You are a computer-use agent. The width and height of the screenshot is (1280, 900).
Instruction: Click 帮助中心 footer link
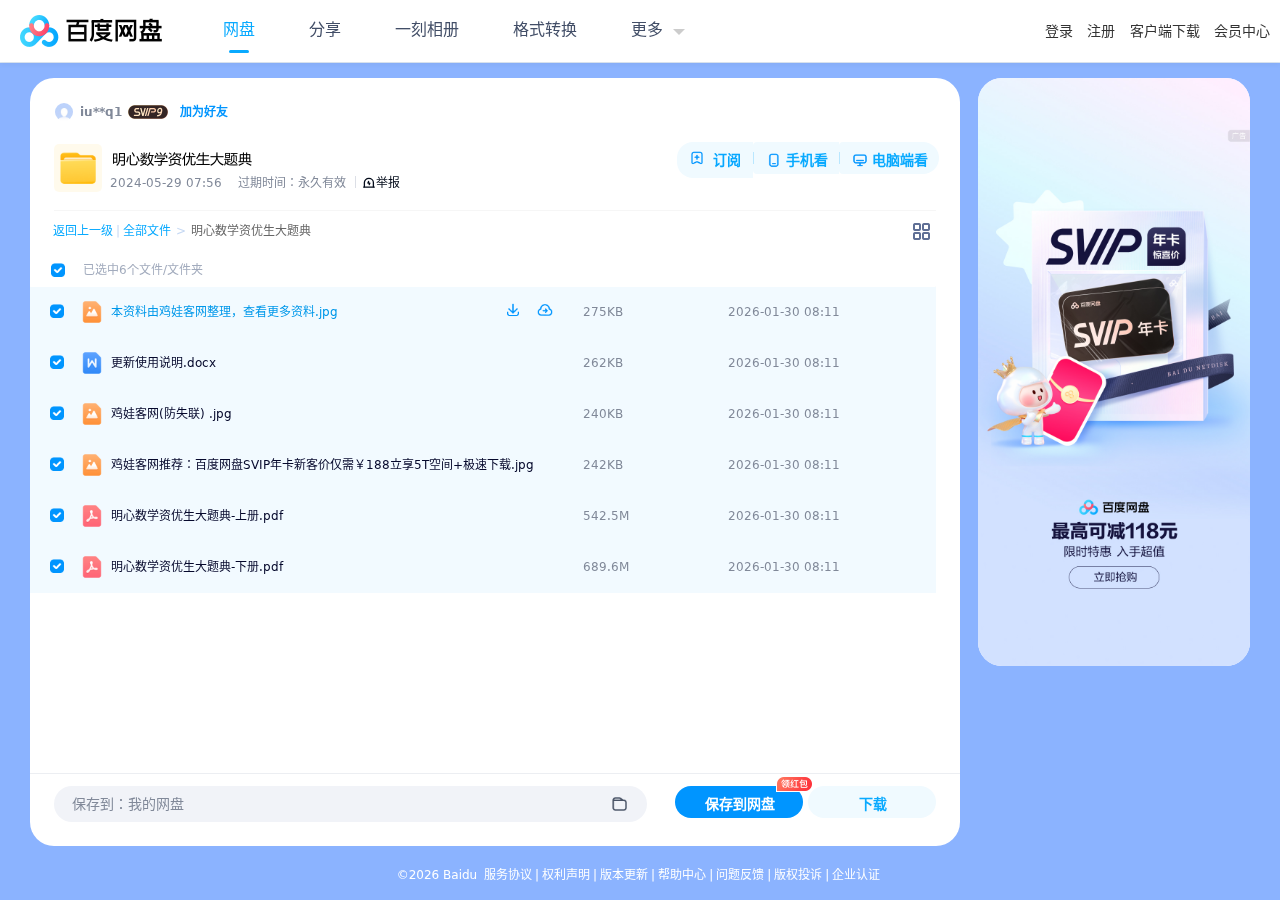coord(682,875)
